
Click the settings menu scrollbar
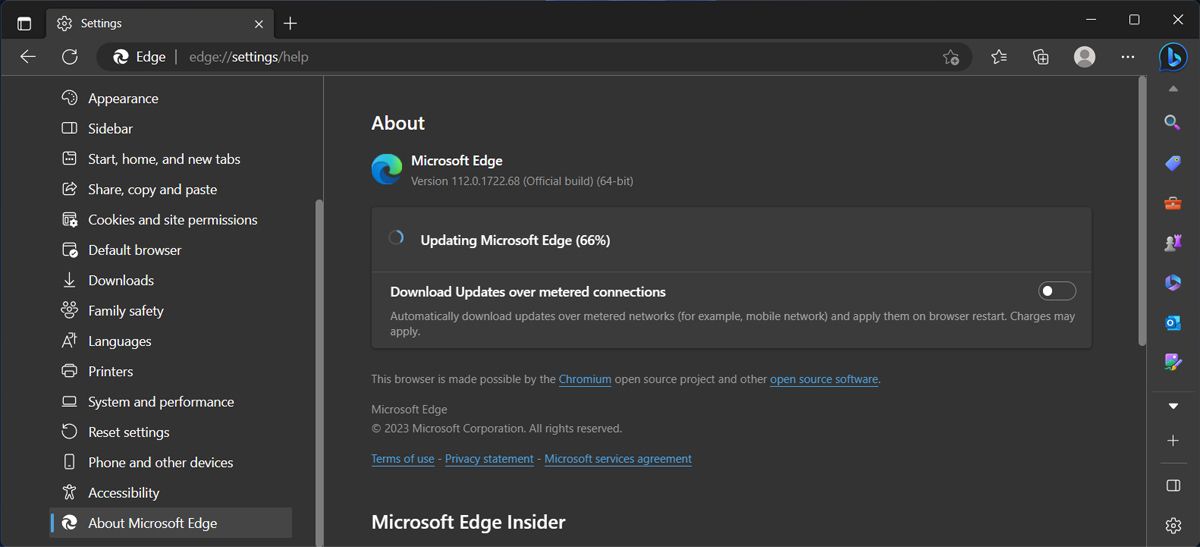coord(319,370)
